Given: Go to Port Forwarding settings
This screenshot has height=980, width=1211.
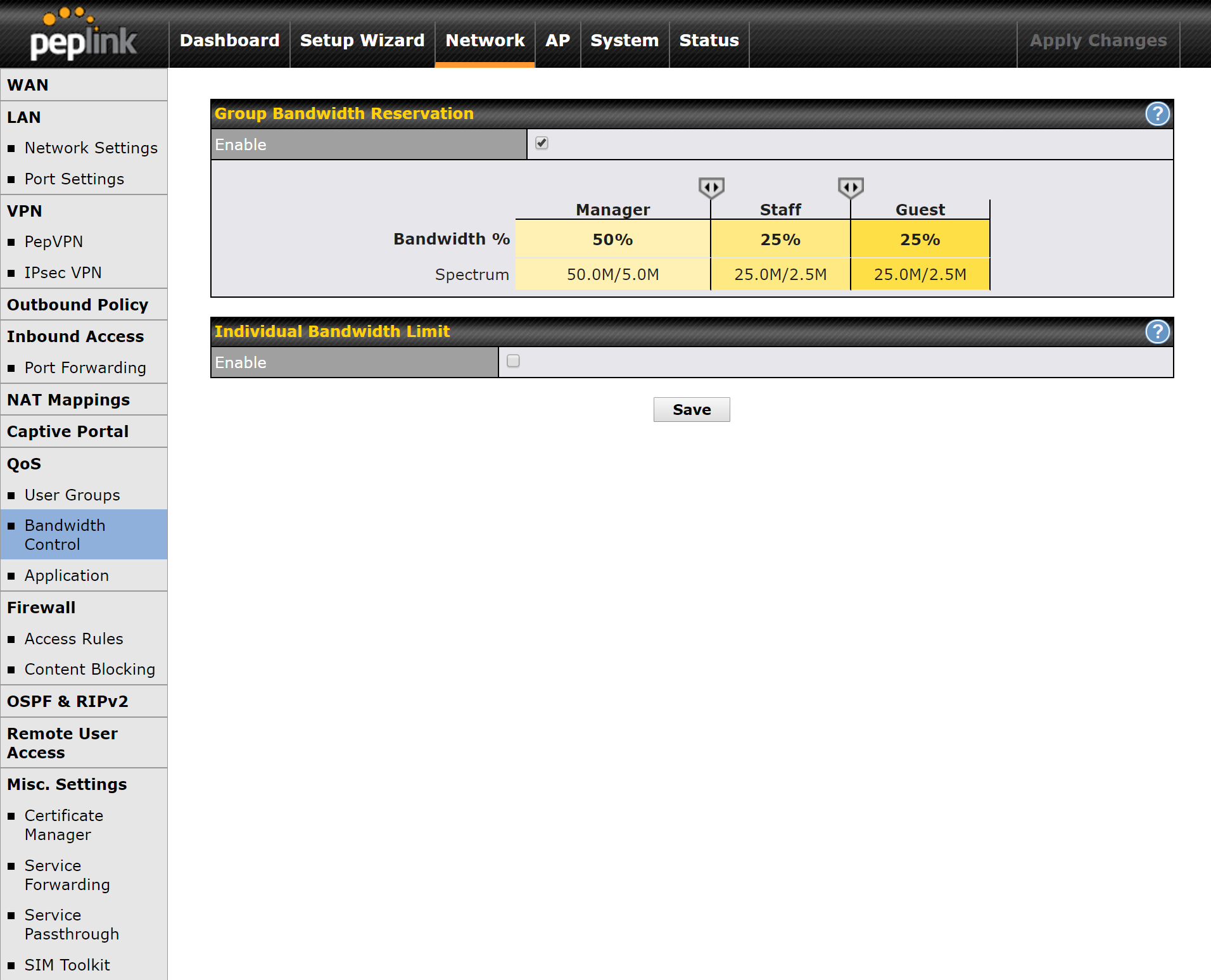Looking at the screenshot, I should pyautogui.click(x=85, y=367).
